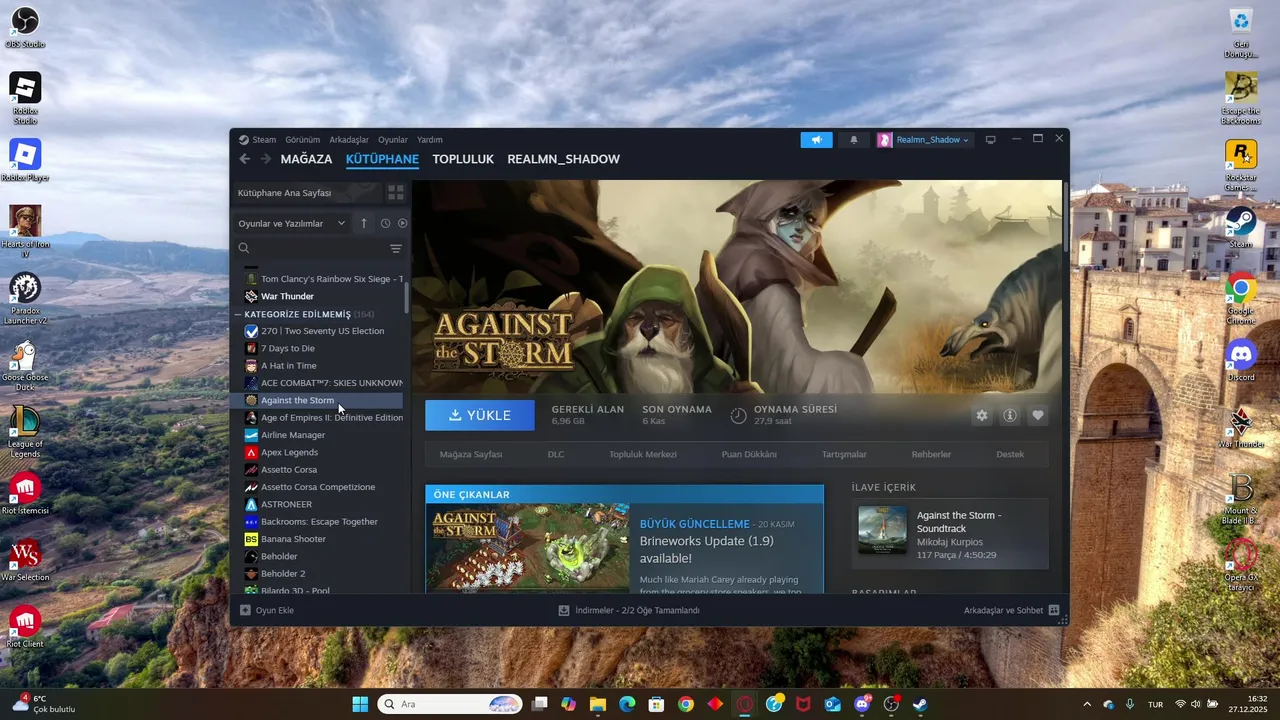This screenshot has height=720, width=1280.
Task: Open the Opera GX taskbar icon
Action: point(744,704)
